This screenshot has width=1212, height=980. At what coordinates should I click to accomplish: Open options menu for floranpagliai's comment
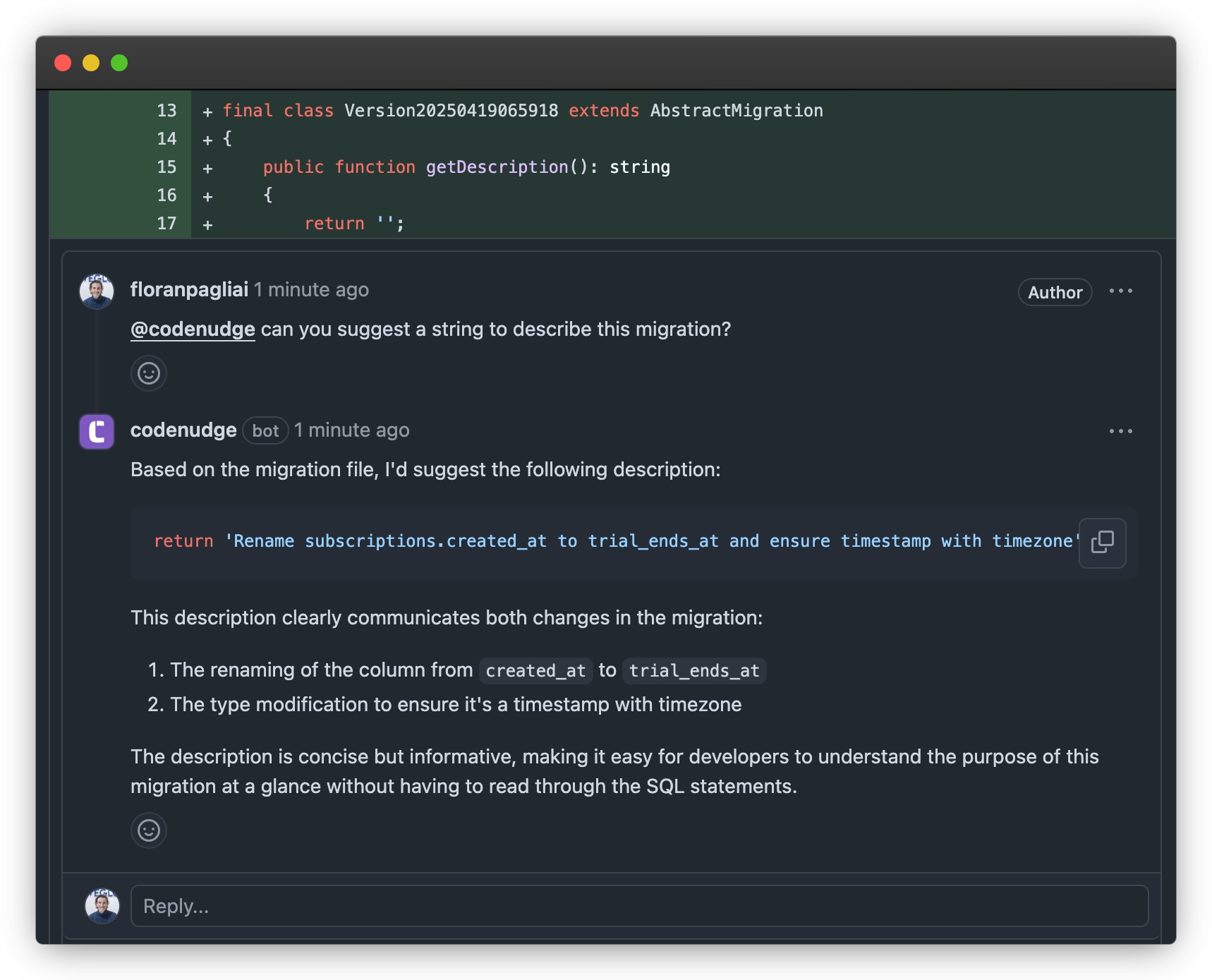[x=1120, y=291]
